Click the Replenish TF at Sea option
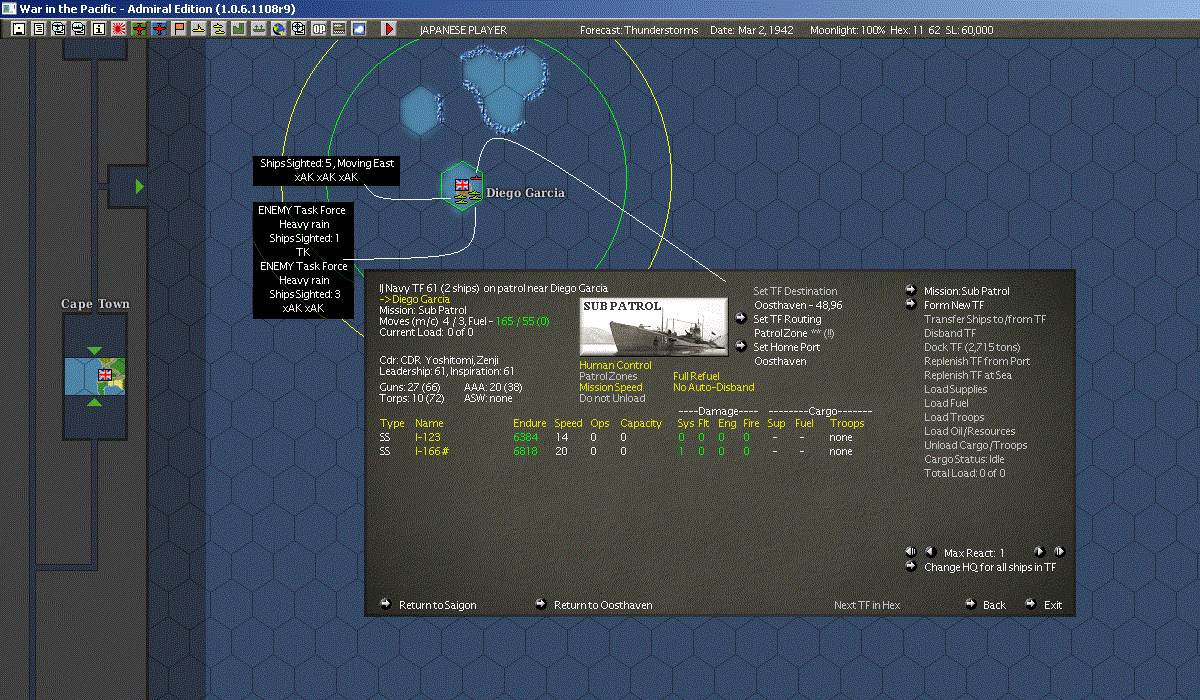1200x700 pixels. coord(968,375)
